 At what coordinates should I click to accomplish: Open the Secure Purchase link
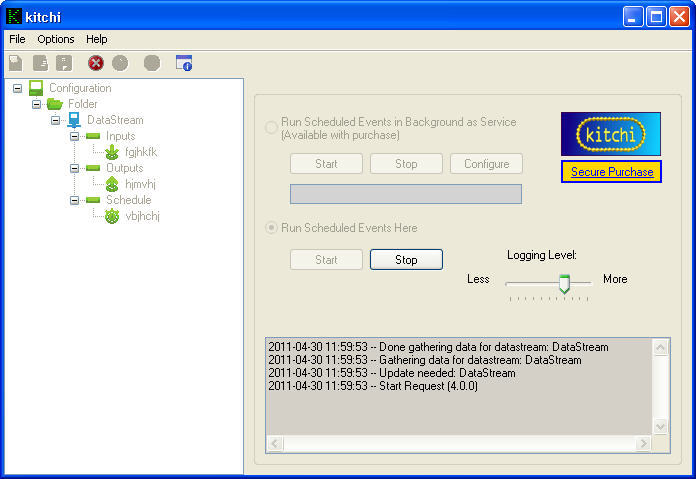(x=612, y=172)
